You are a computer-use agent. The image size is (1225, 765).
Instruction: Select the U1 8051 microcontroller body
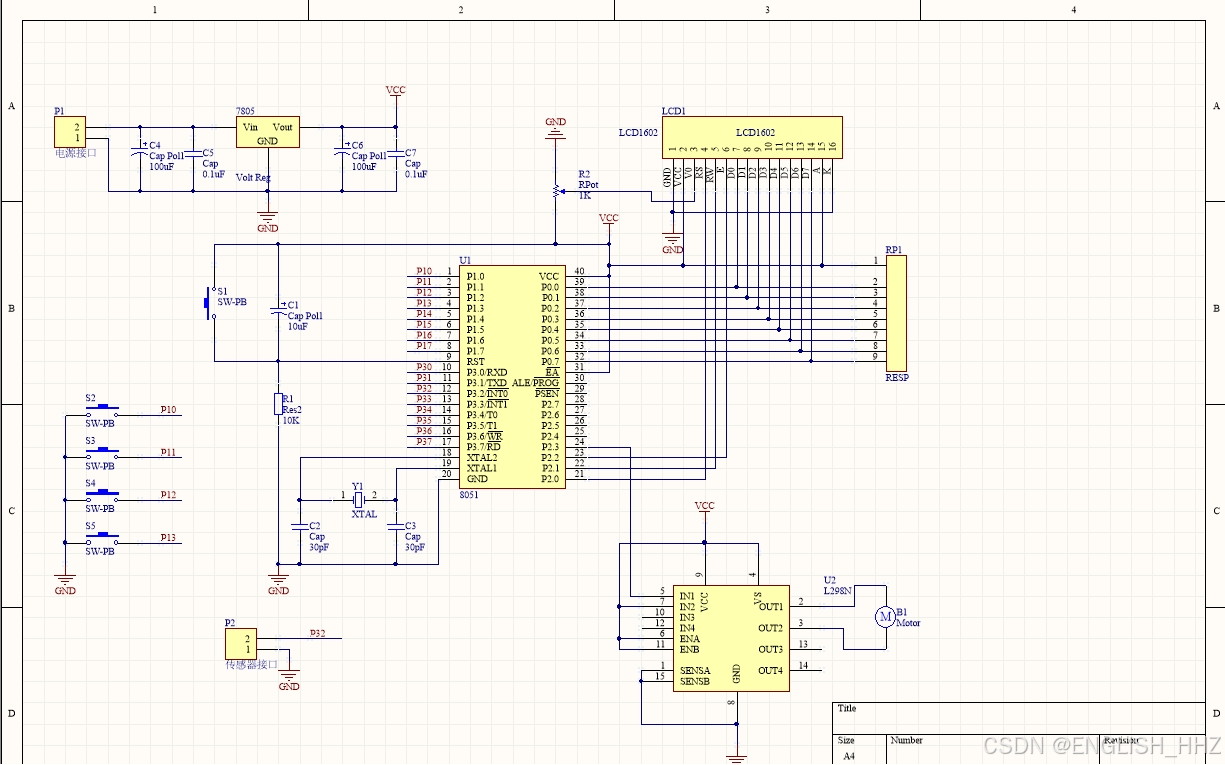click(512, 377)
